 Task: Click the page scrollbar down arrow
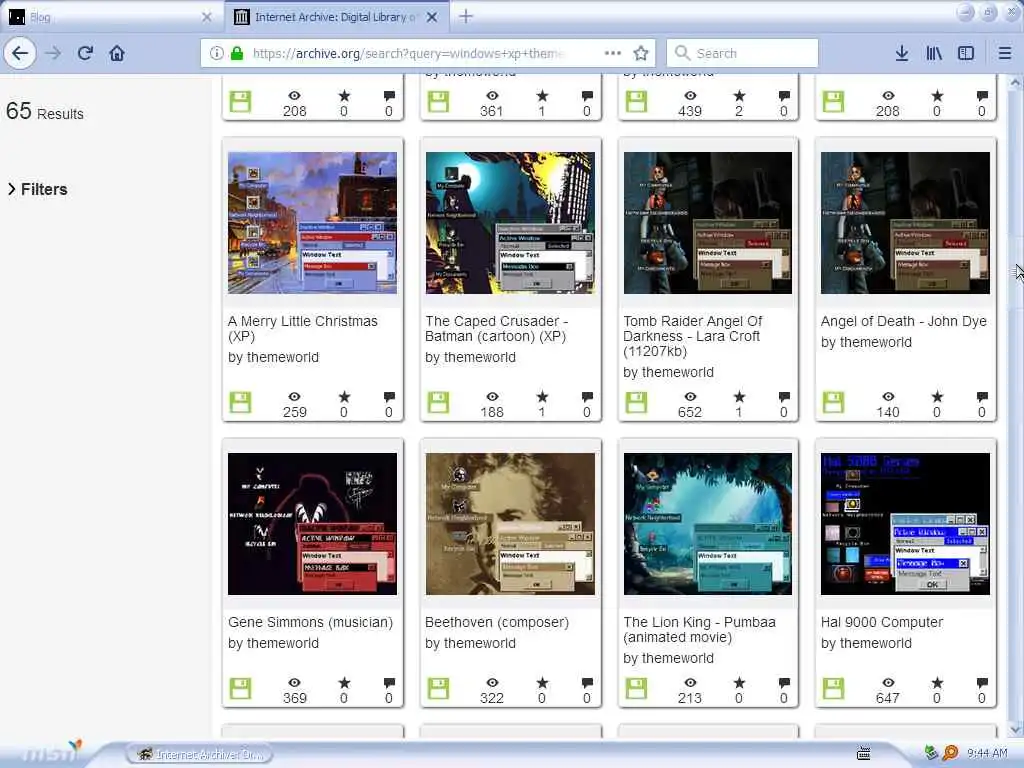pos(1016,729)
